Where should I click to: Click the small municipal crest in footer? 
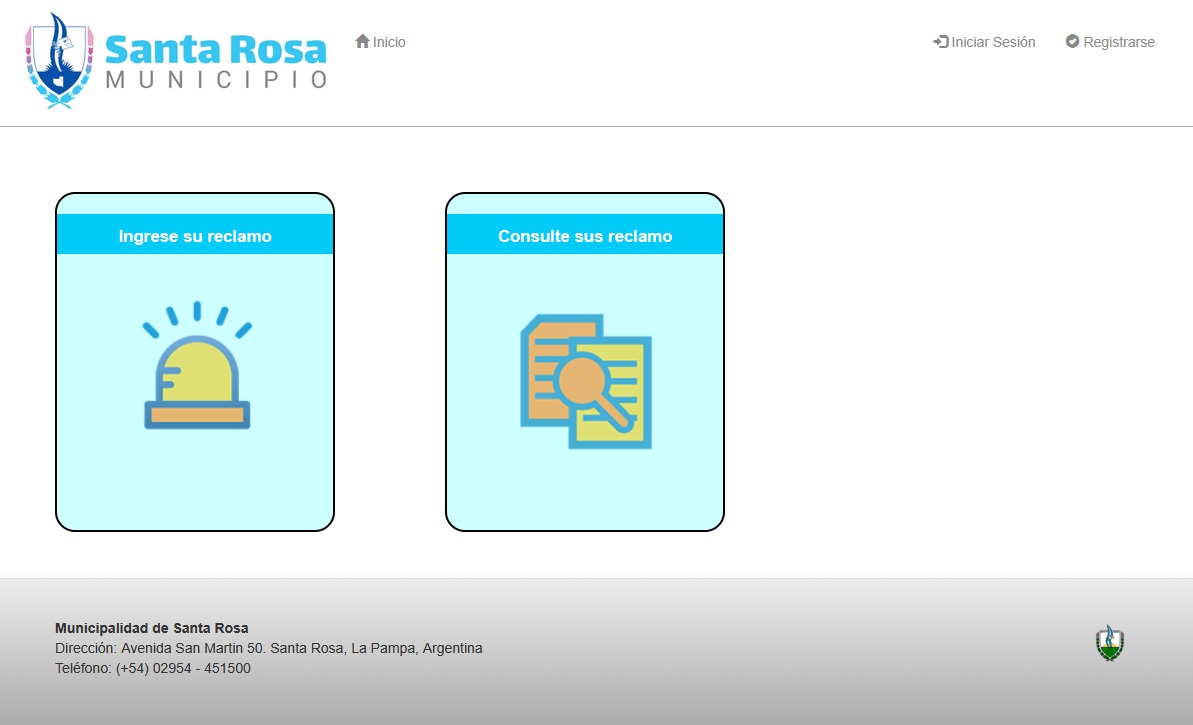[x=1109, y=643]
